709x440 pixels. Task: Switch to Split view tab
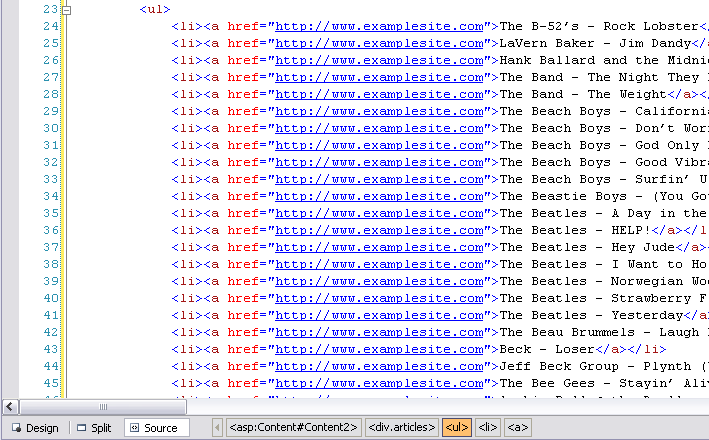pyautogui.click(x=94, y=428)
